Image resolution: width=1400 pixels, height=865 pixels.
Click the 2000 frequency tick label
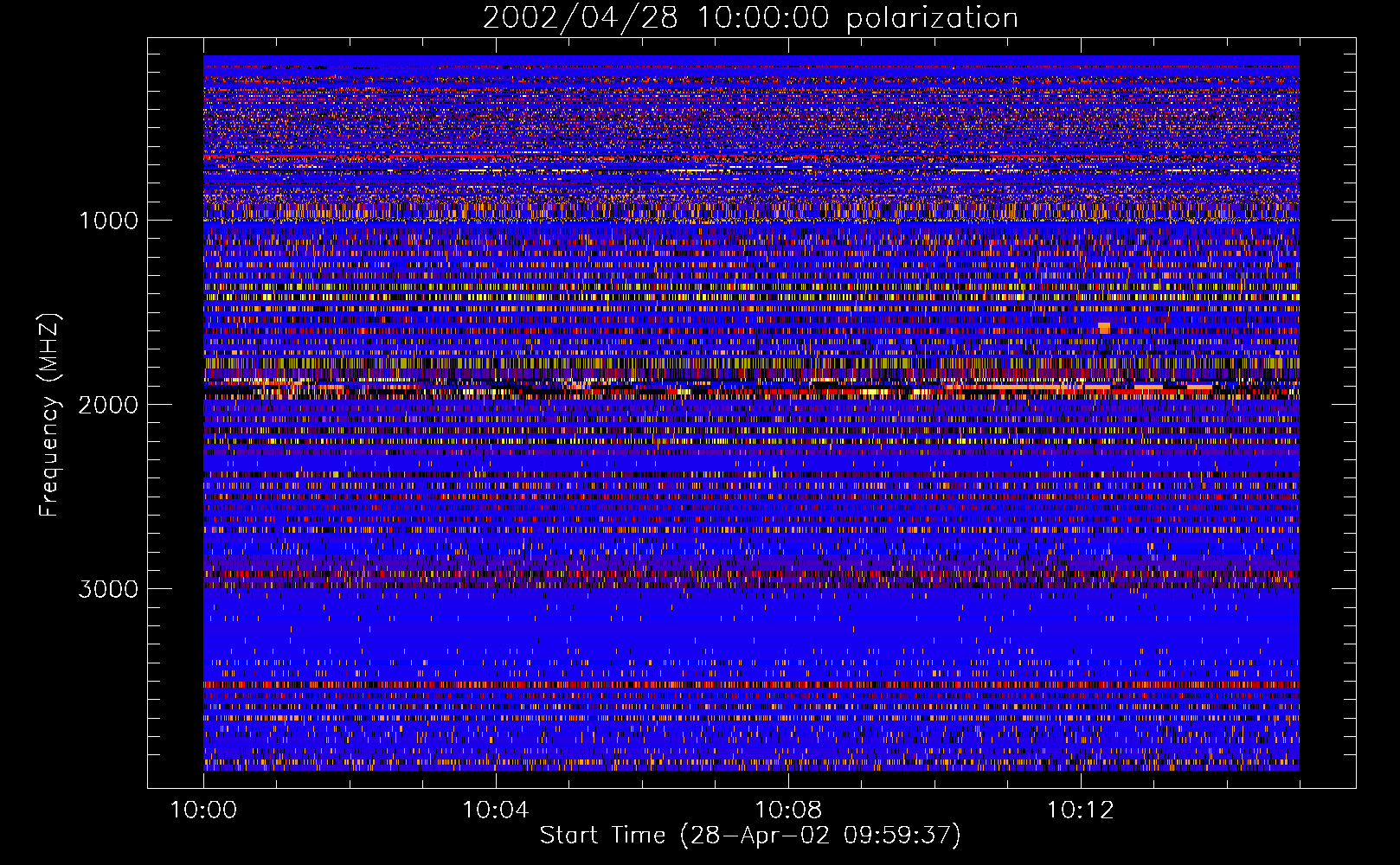108,405
